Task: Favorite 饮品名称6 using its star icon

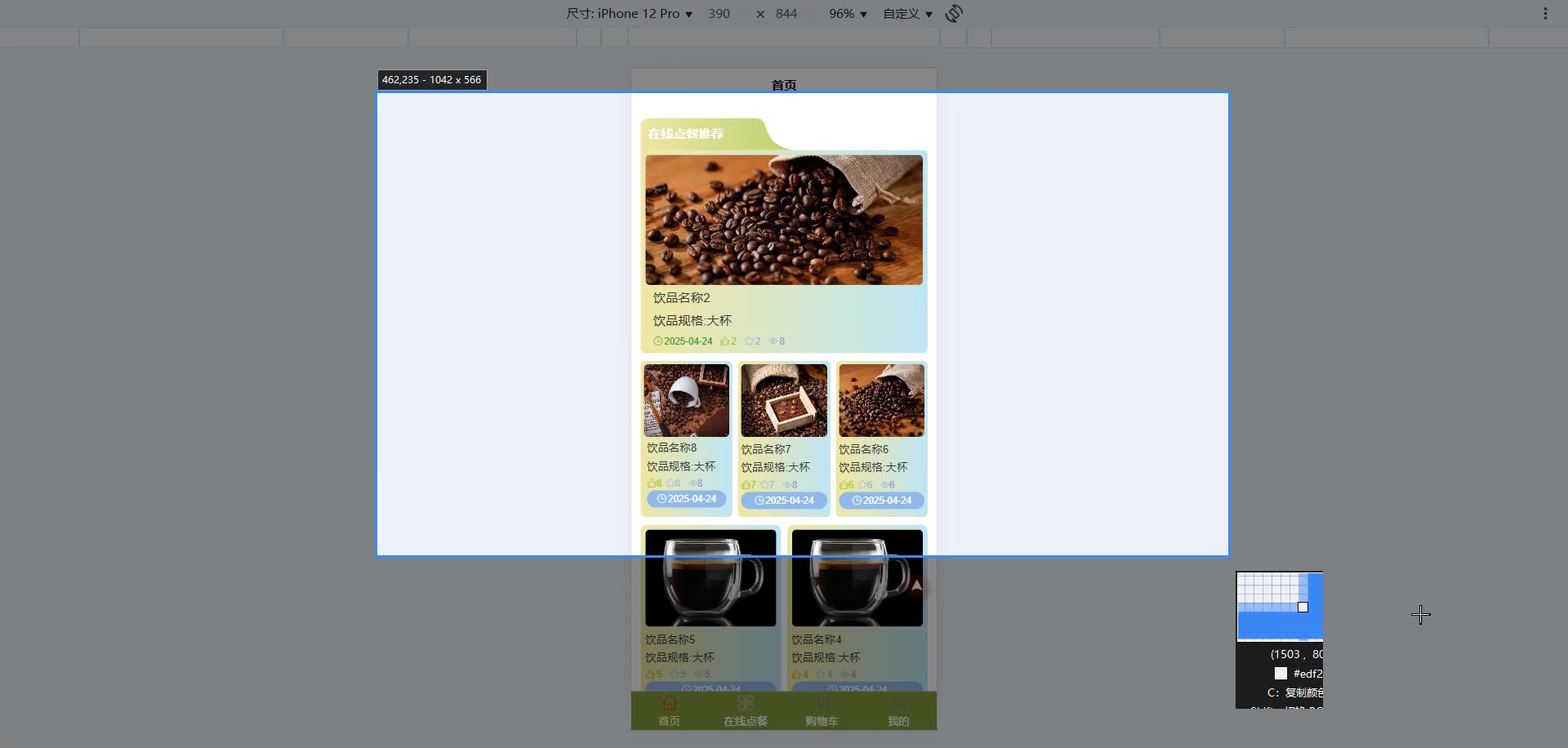Action: click(x=862, y=485)
